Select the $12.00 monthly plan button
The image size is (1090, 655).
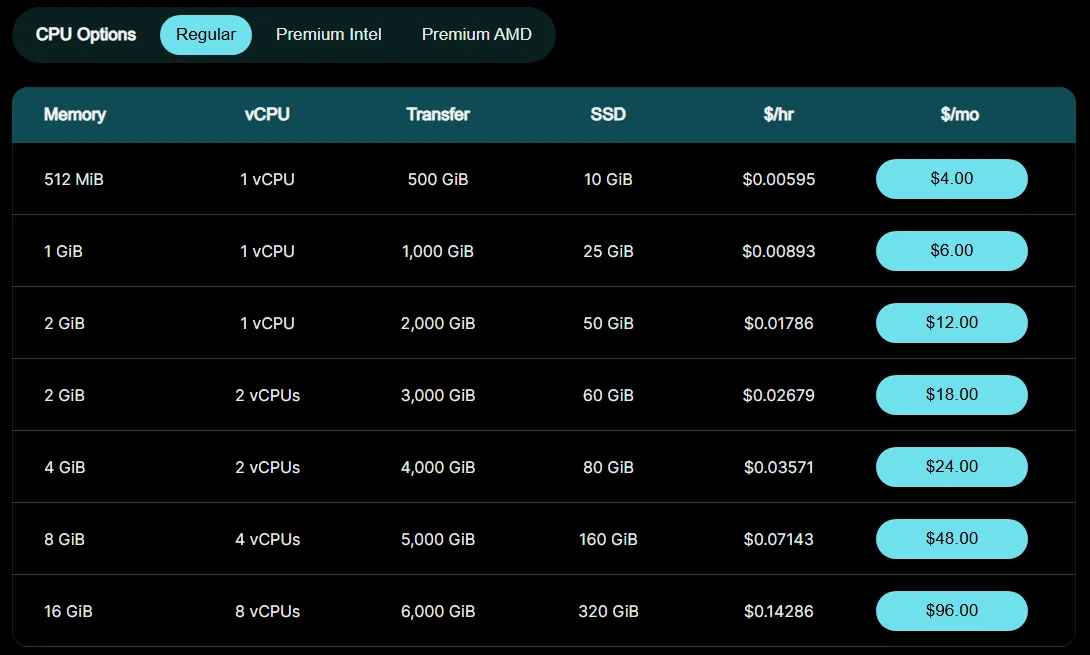952,323
